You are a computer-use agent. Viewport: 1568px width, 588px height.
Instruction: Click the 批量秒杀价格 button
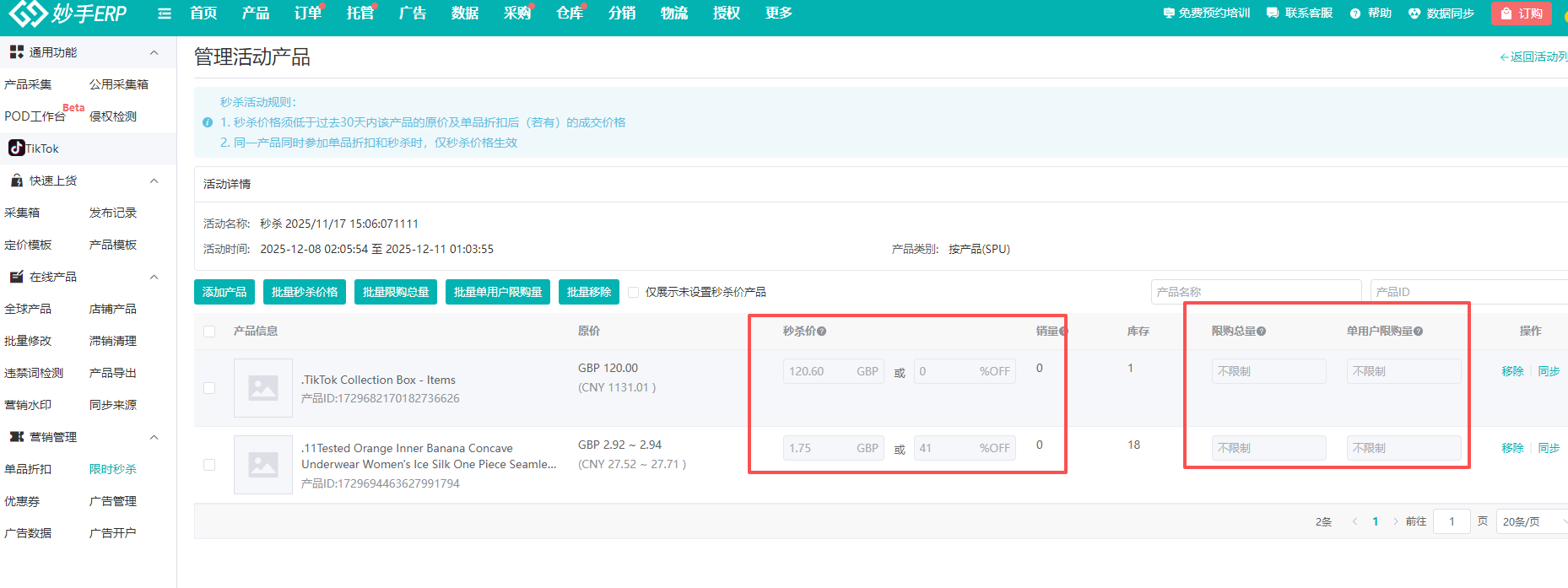point(305,292)
